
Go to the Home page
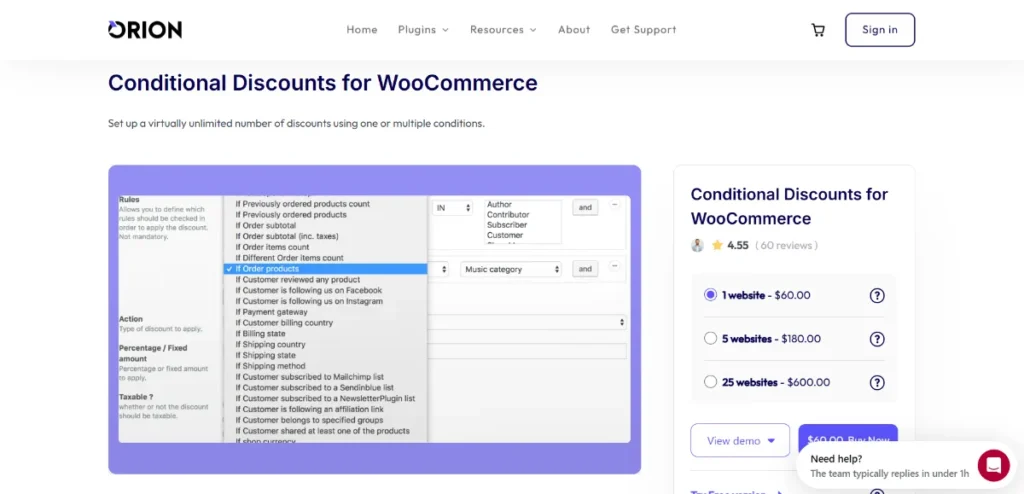click(x=362, y=30)
